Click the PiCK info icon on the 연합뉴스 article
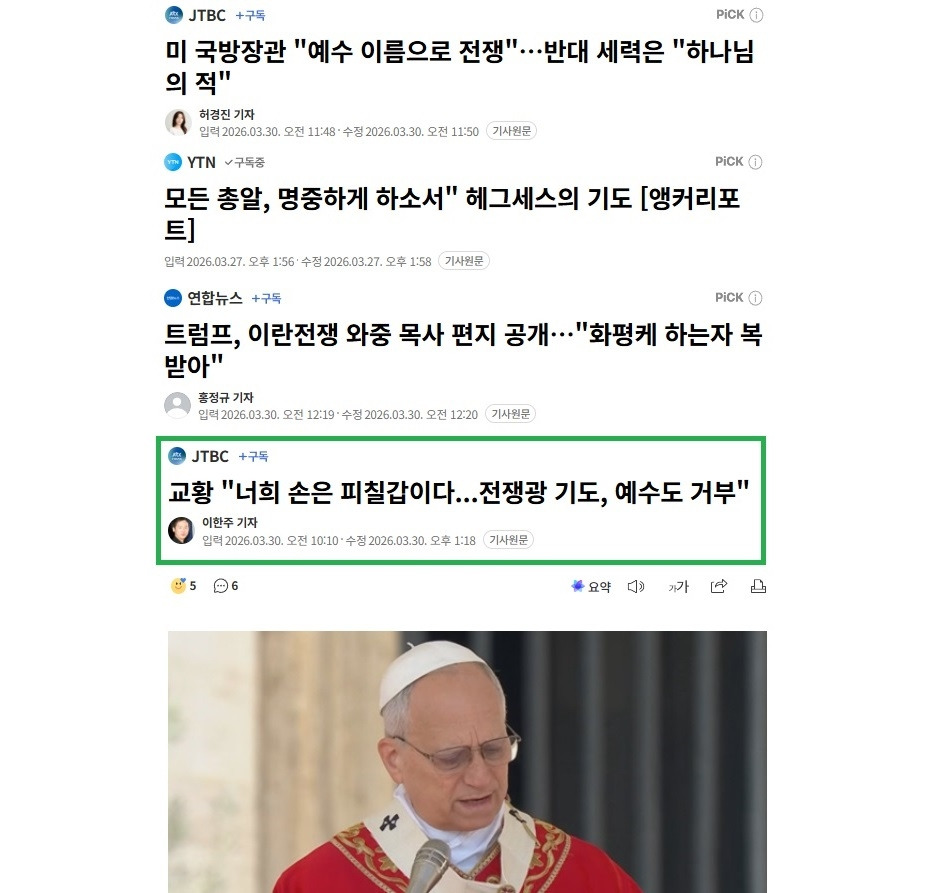The image size is (936, 893). [755, 298]
